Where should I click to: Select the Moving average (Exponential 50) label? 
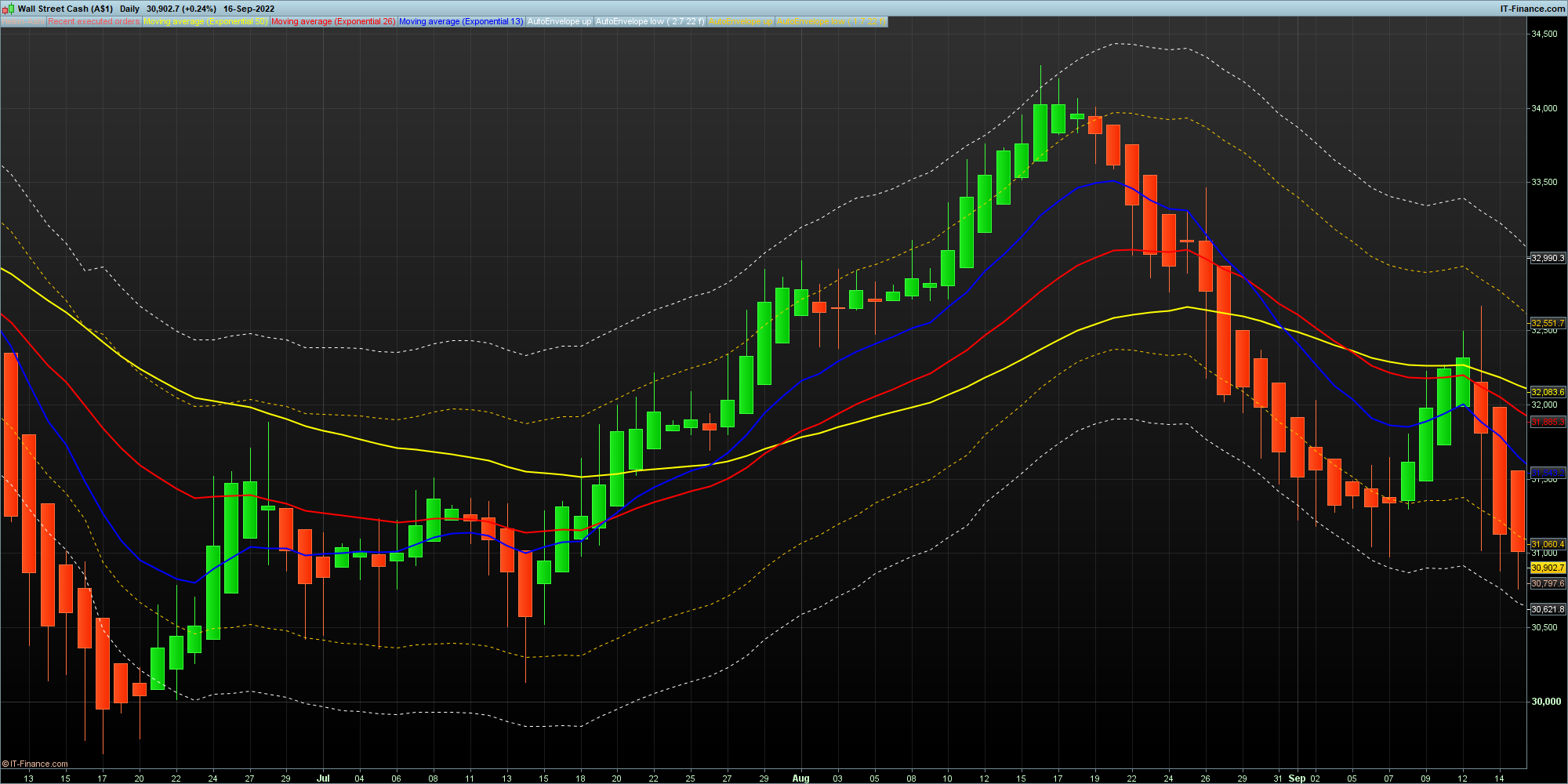coord(205,22)
